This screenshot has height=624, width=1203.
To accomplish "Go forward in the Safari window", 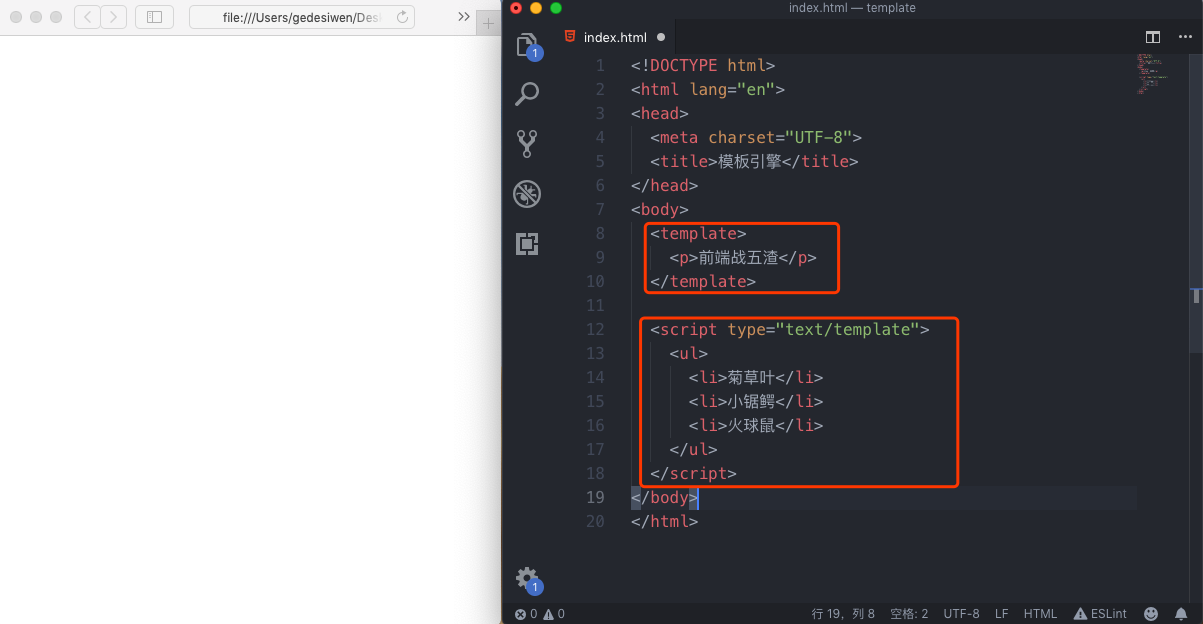I will point(114,17).
